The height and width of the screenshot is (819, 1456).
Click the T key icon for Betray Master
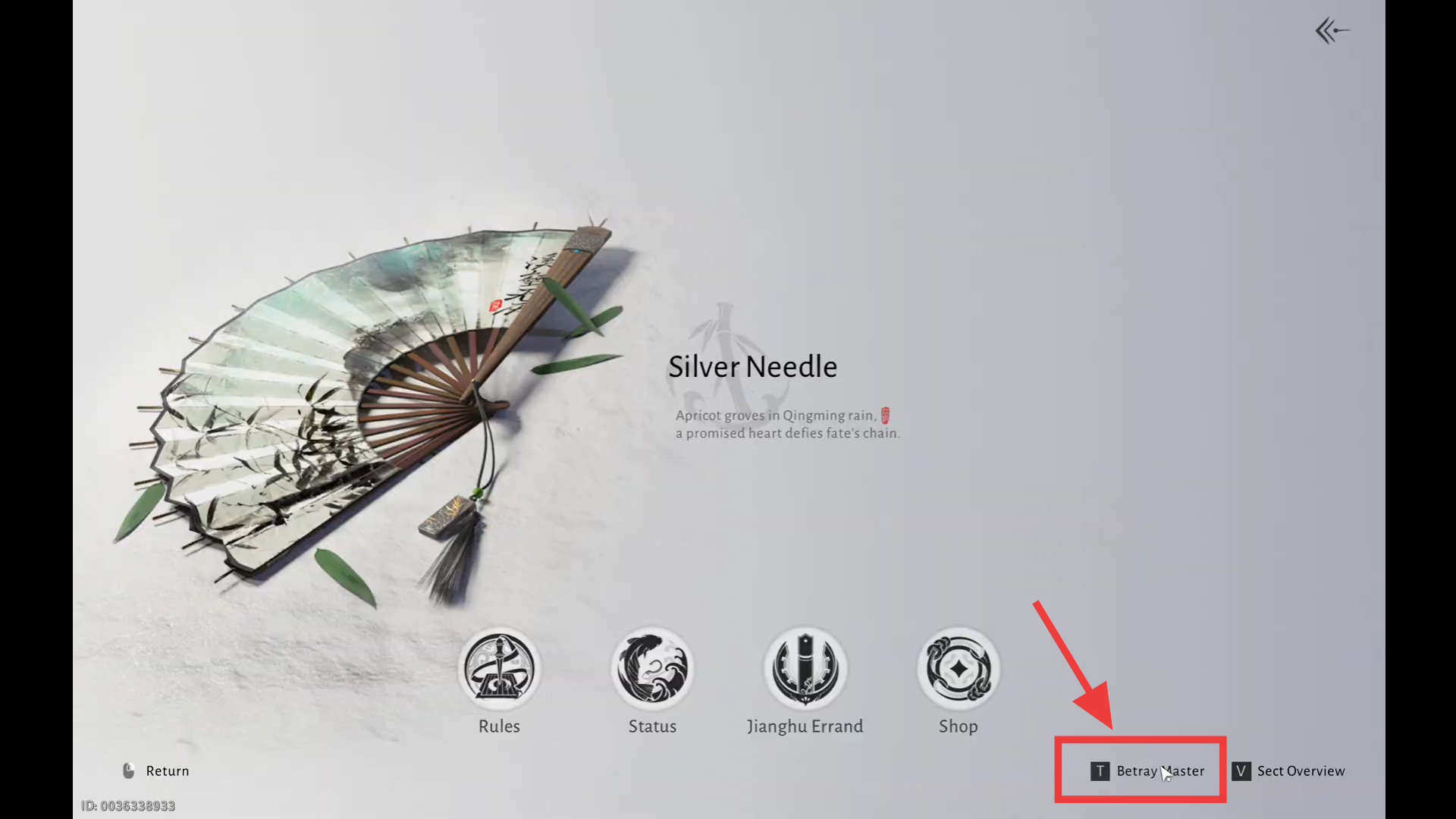1100,771
